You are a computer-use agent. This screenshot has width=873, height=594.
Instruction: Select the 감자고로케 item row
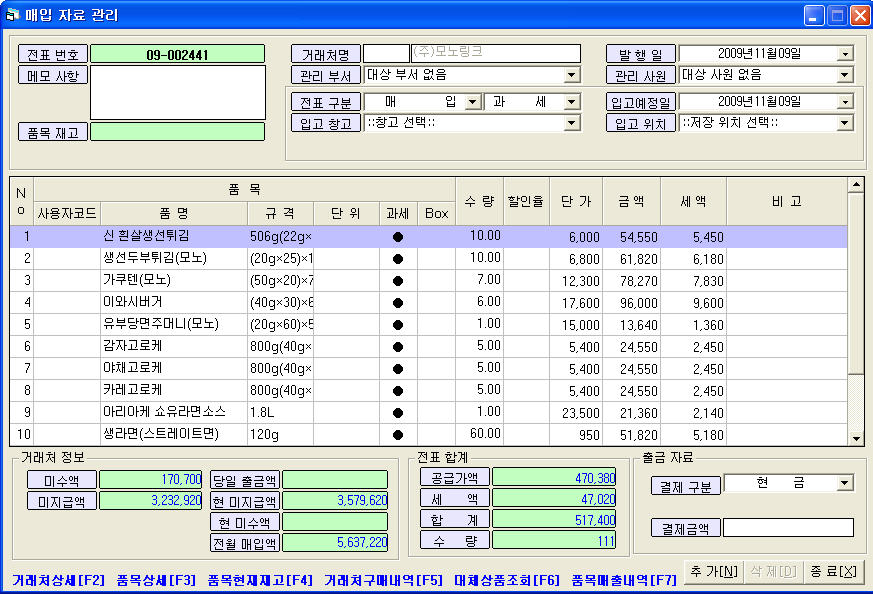pos(428,347)
